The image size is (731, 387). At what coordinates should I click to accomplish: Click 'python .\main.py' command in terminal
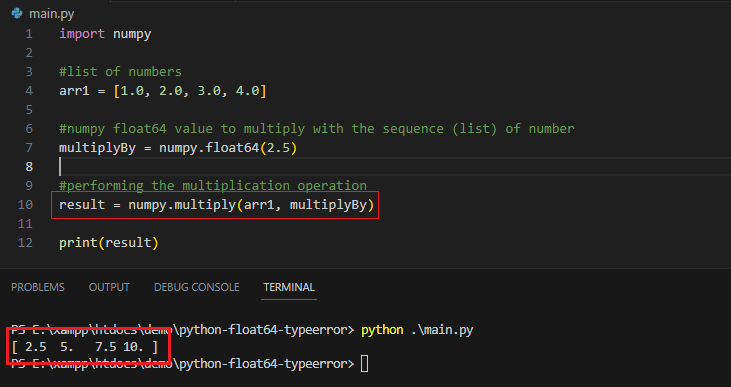click(x=417, y=330)
